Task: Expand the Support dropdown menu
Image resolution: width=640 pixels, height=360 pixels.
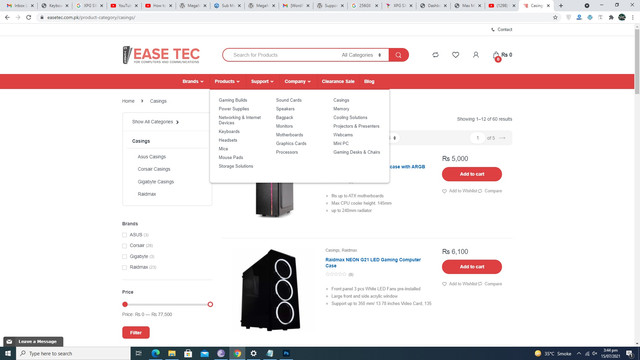Action: click(x=262, y=81)
